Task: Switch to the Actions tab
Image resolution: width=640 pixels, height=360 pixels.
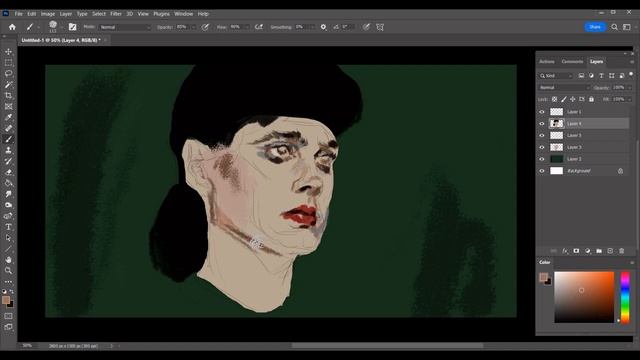Action: click(547, 62)
